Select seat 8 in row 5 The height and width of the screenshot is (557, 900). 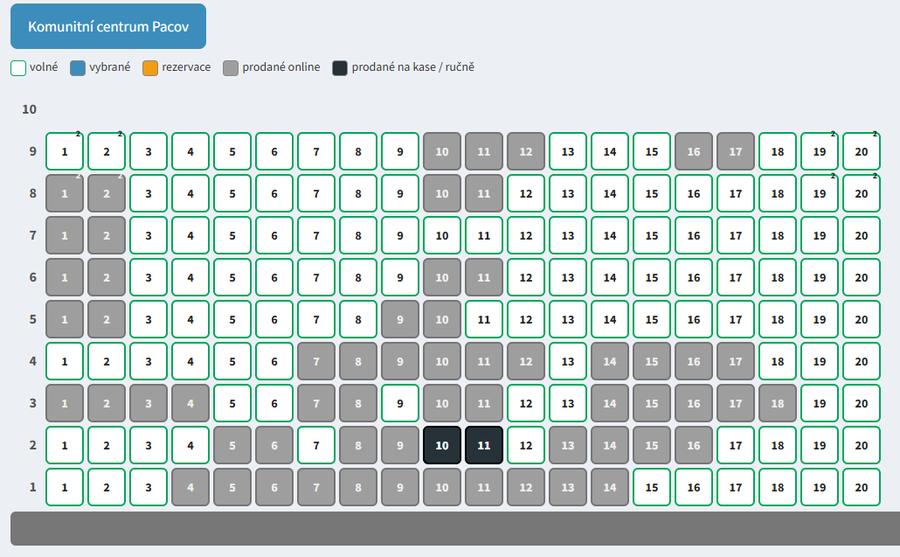(358, 319)
